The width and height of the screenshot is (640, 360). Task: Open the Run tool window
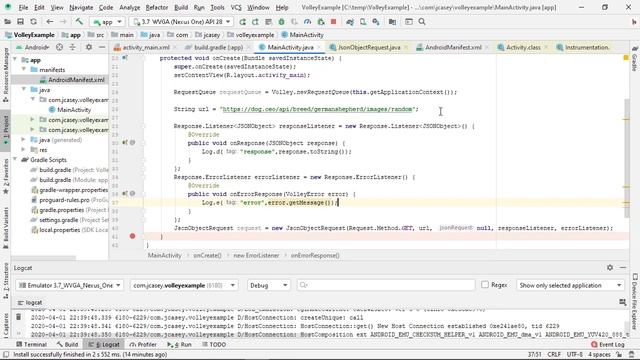[x=180, y=344]
